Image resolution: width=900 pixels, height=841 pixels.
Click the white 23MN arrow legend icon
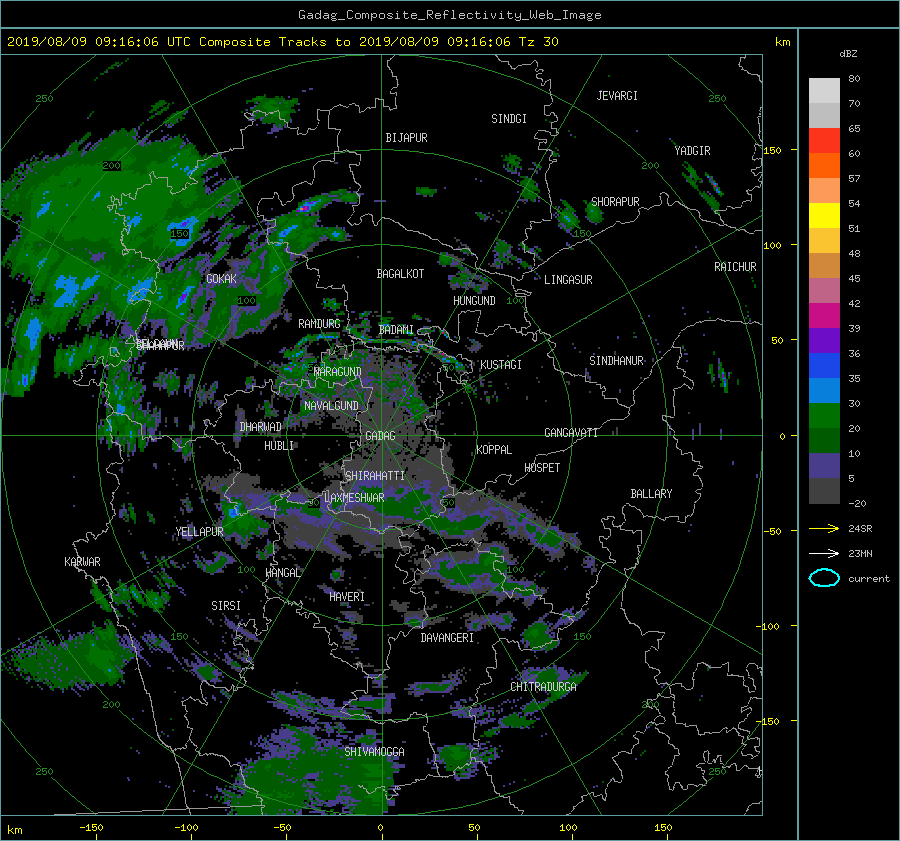[x=824, y=553]
